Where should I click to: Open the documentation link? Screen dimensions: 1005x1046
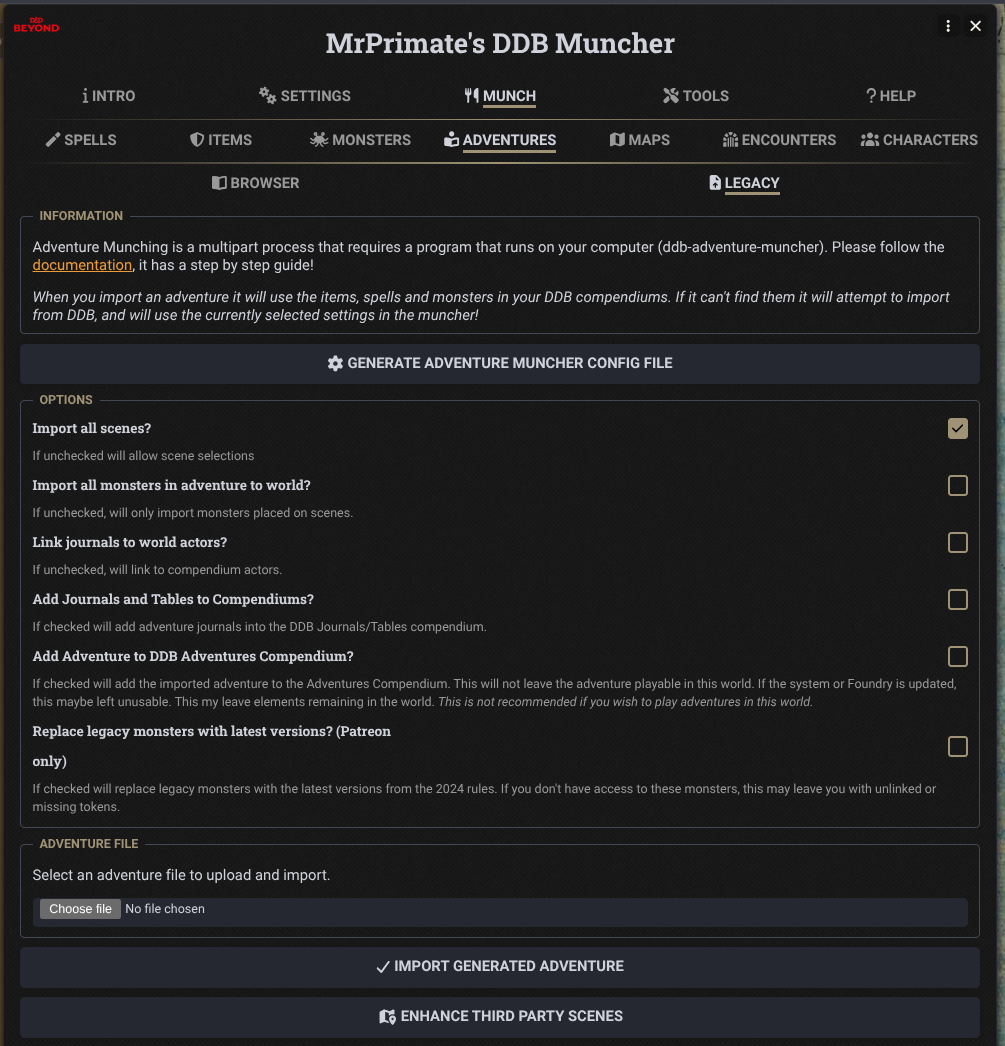point(82,266)
